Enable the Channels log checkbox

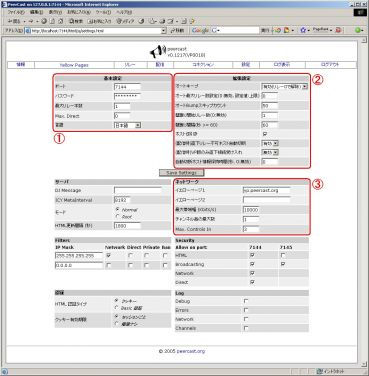click(246, 328)
